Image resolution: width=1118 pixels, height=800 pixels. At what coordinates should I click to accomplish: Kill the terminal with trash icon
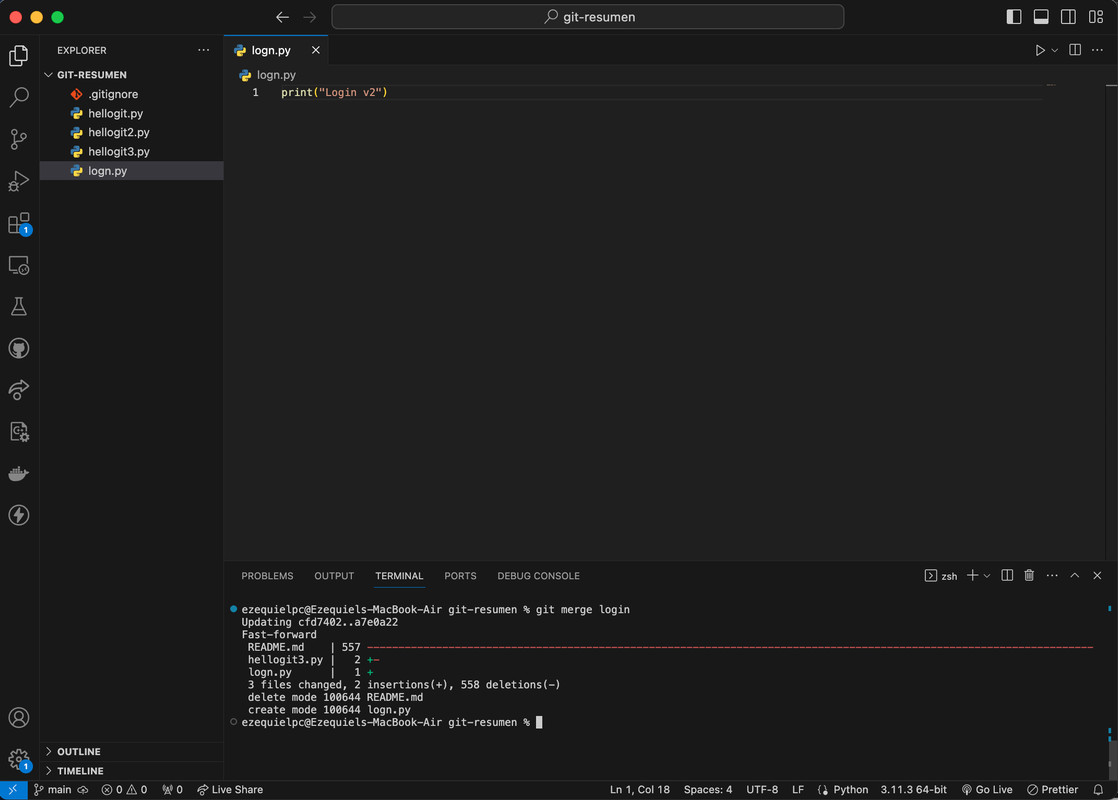(1029, 575)
